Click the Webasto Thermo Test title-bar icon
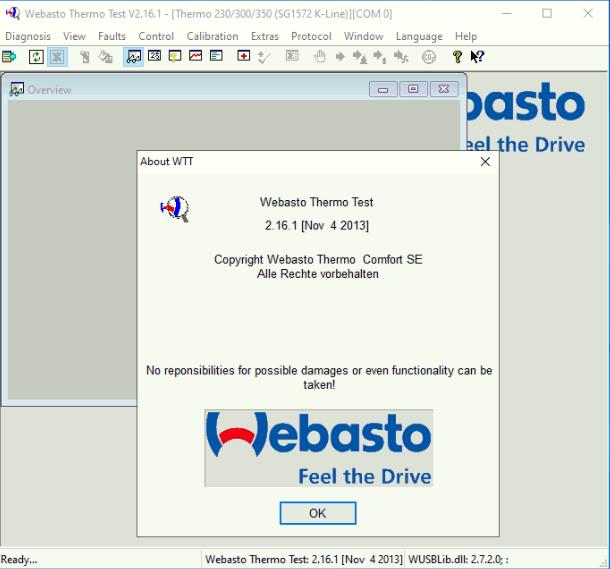Image resolution: width=610 pixels, height=569 pixels. [12, 13]
